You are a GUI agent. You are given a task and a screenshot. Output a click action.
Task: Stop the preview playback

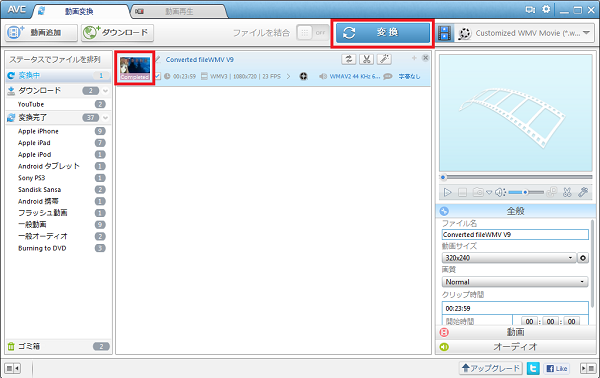click(462, 192)
